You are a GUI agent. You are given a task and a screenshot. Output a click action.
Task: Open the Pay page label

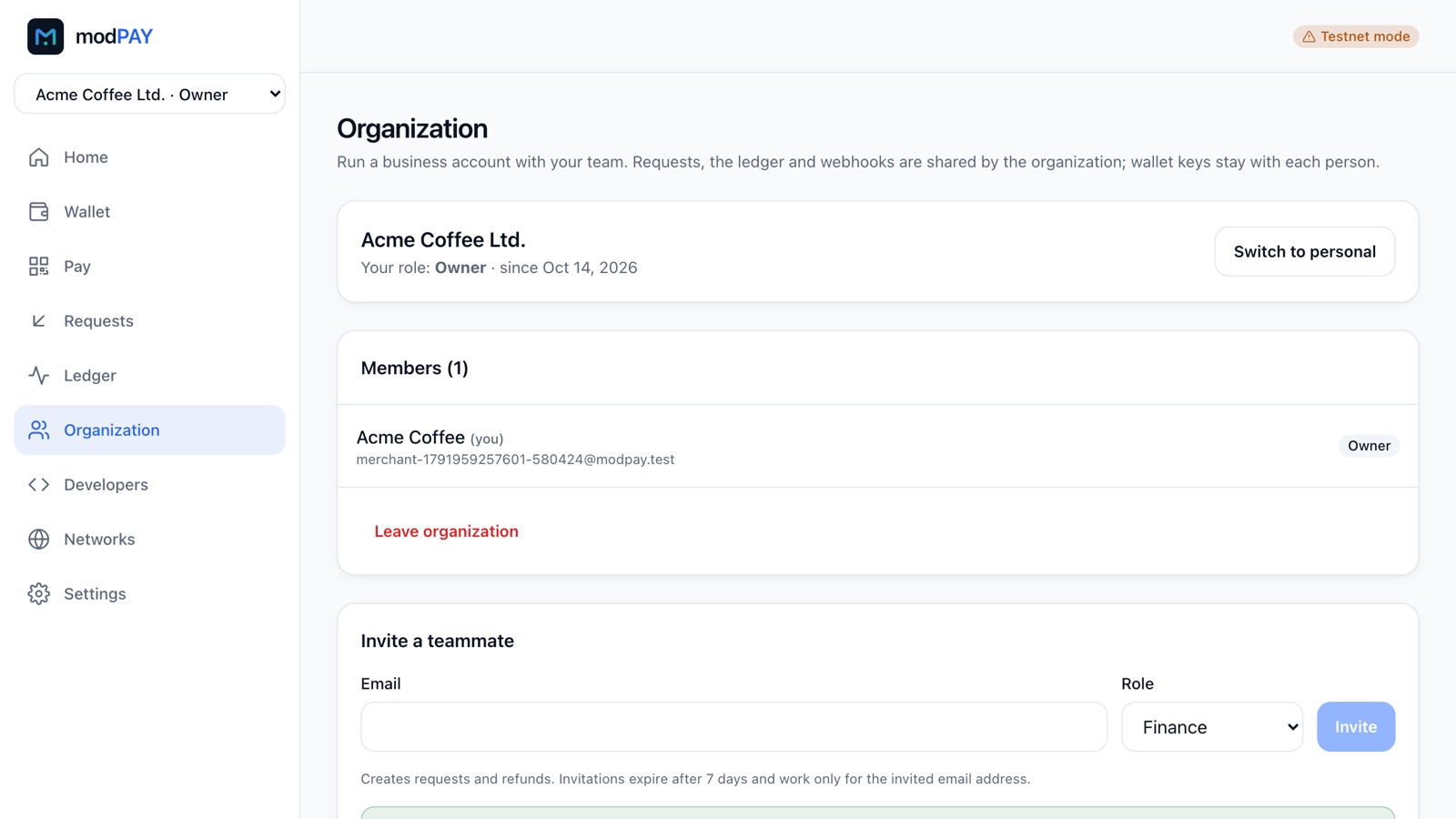click(77, 267)
